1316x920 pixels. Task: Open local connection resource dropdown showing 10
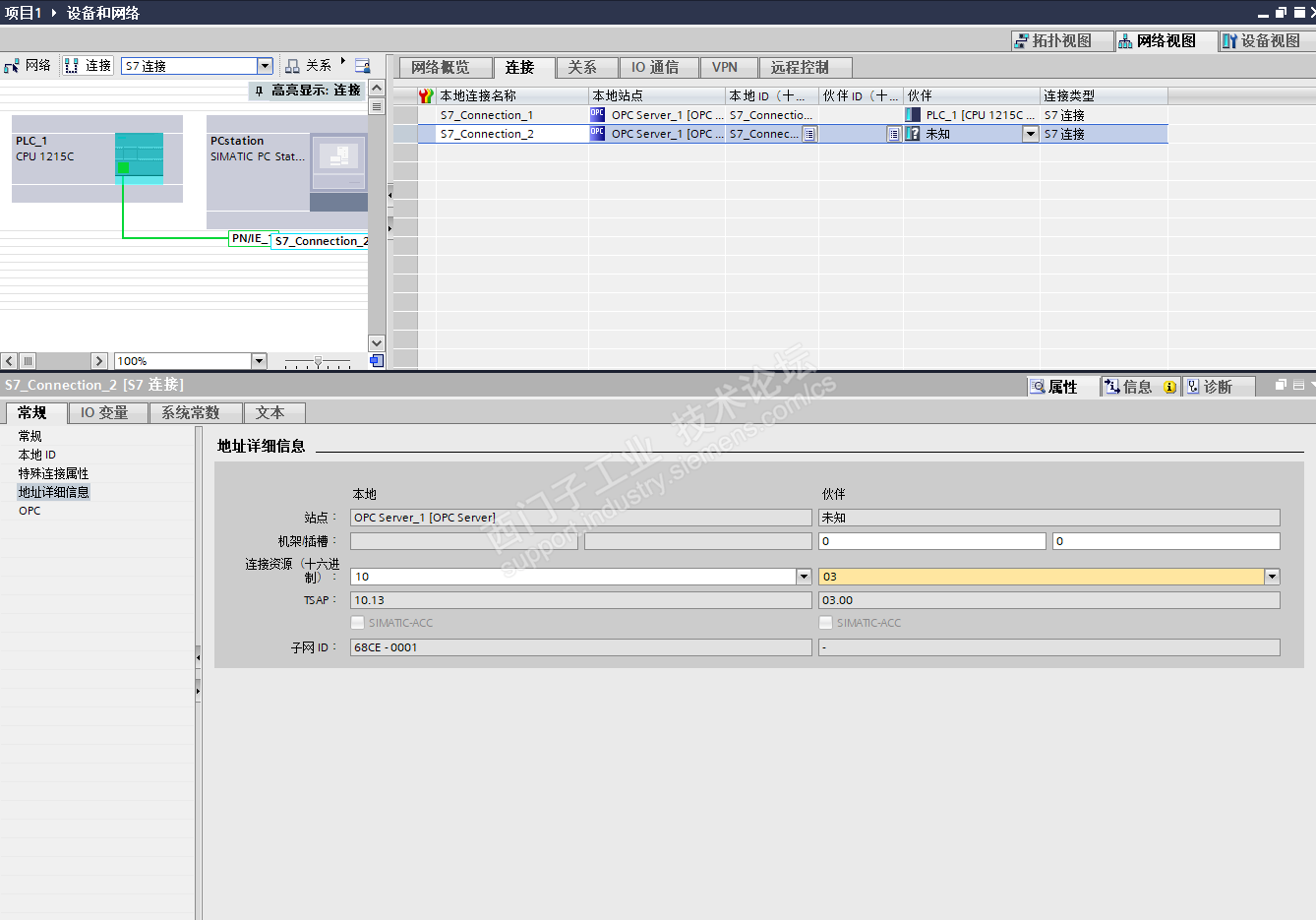coord(804,577)
